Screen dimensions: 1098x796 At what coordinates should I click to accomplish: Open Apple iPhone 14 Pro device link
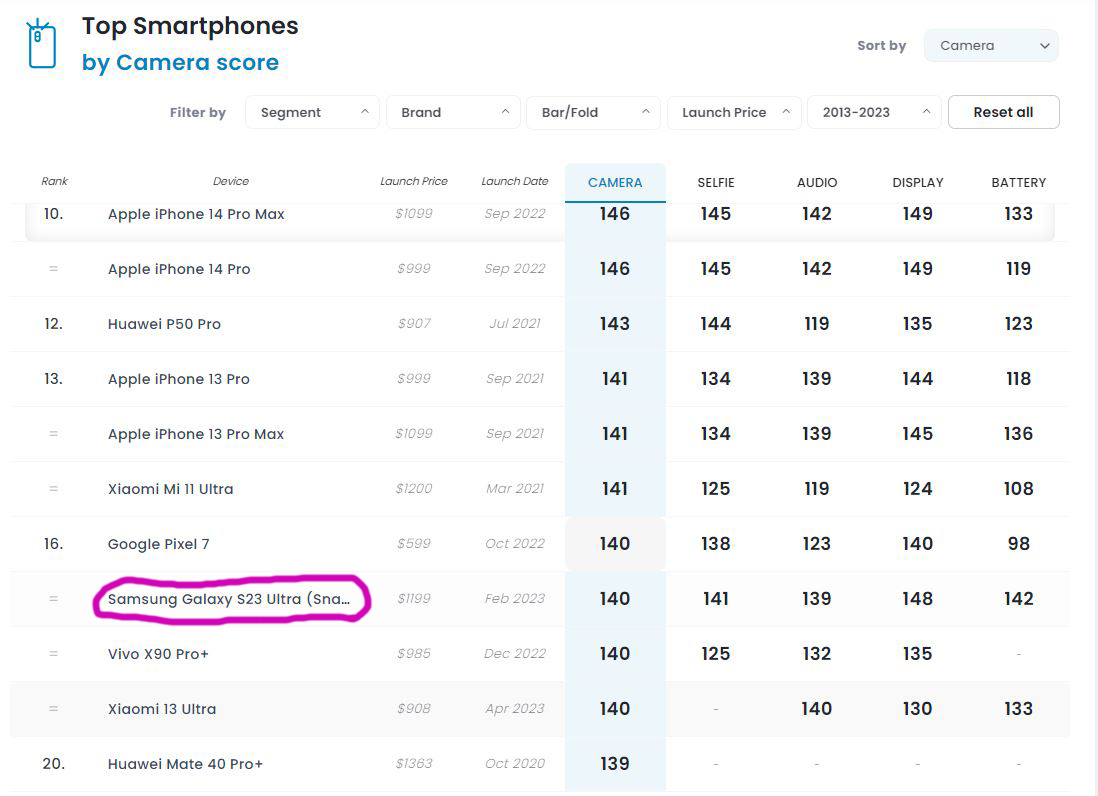179,269
